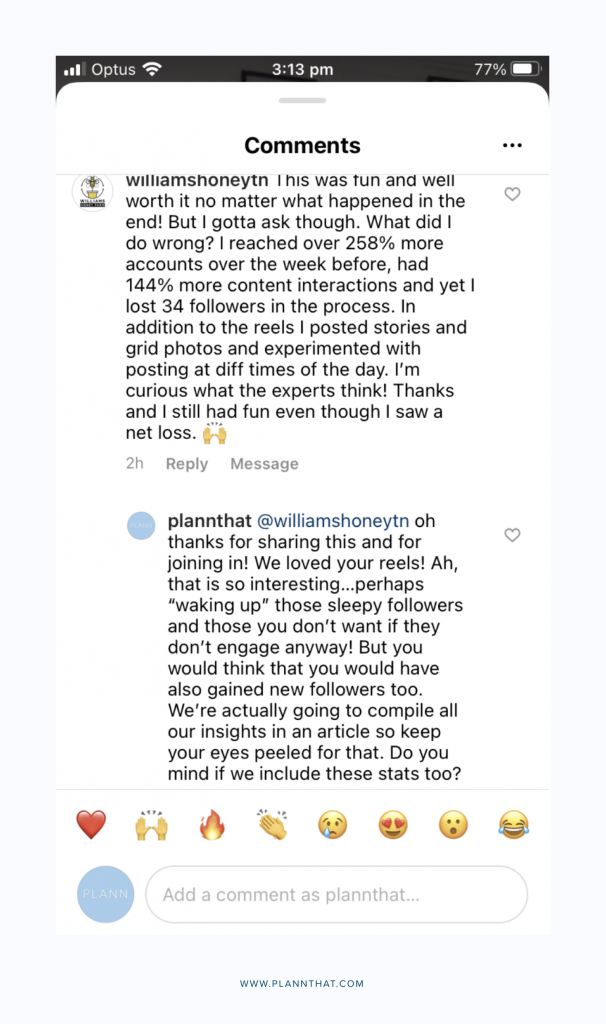Screen dimensions: 606x1024
Task: Tap the heart-eyes emoji reaction
Action: click(393, 825)
